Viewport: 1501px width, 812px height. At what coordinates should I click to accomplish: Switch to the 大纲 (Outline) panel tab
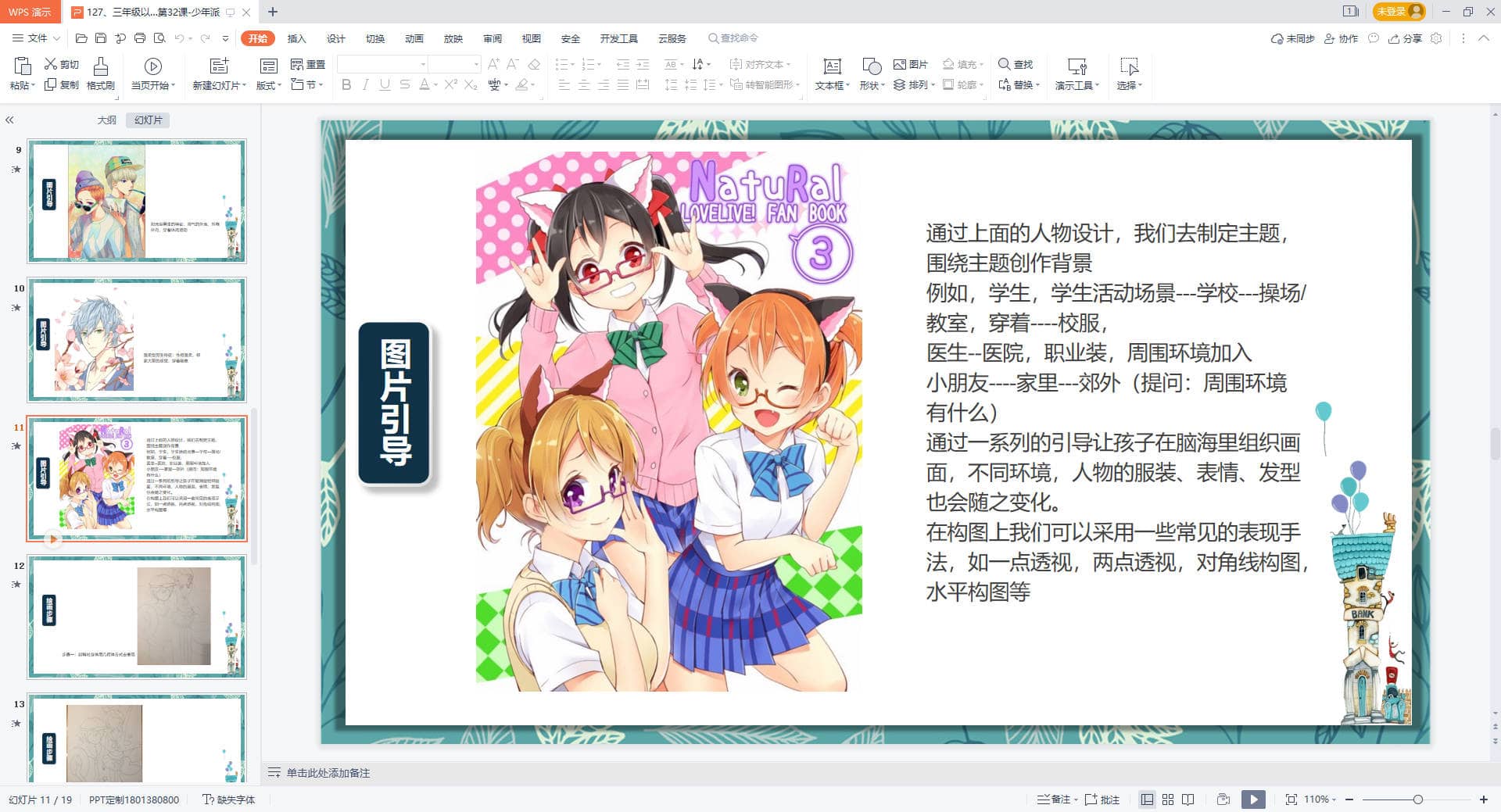point(106,120)
